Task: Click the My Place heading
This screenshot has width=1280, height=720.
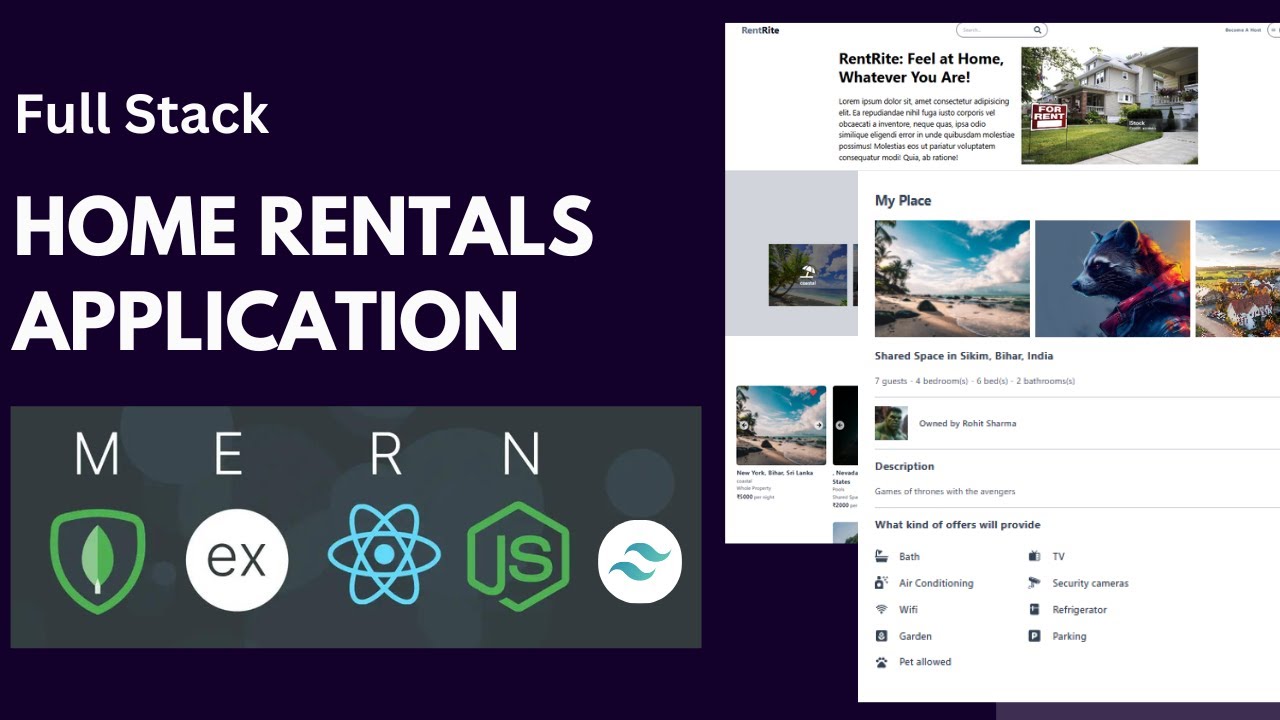Action: (903, 201)
